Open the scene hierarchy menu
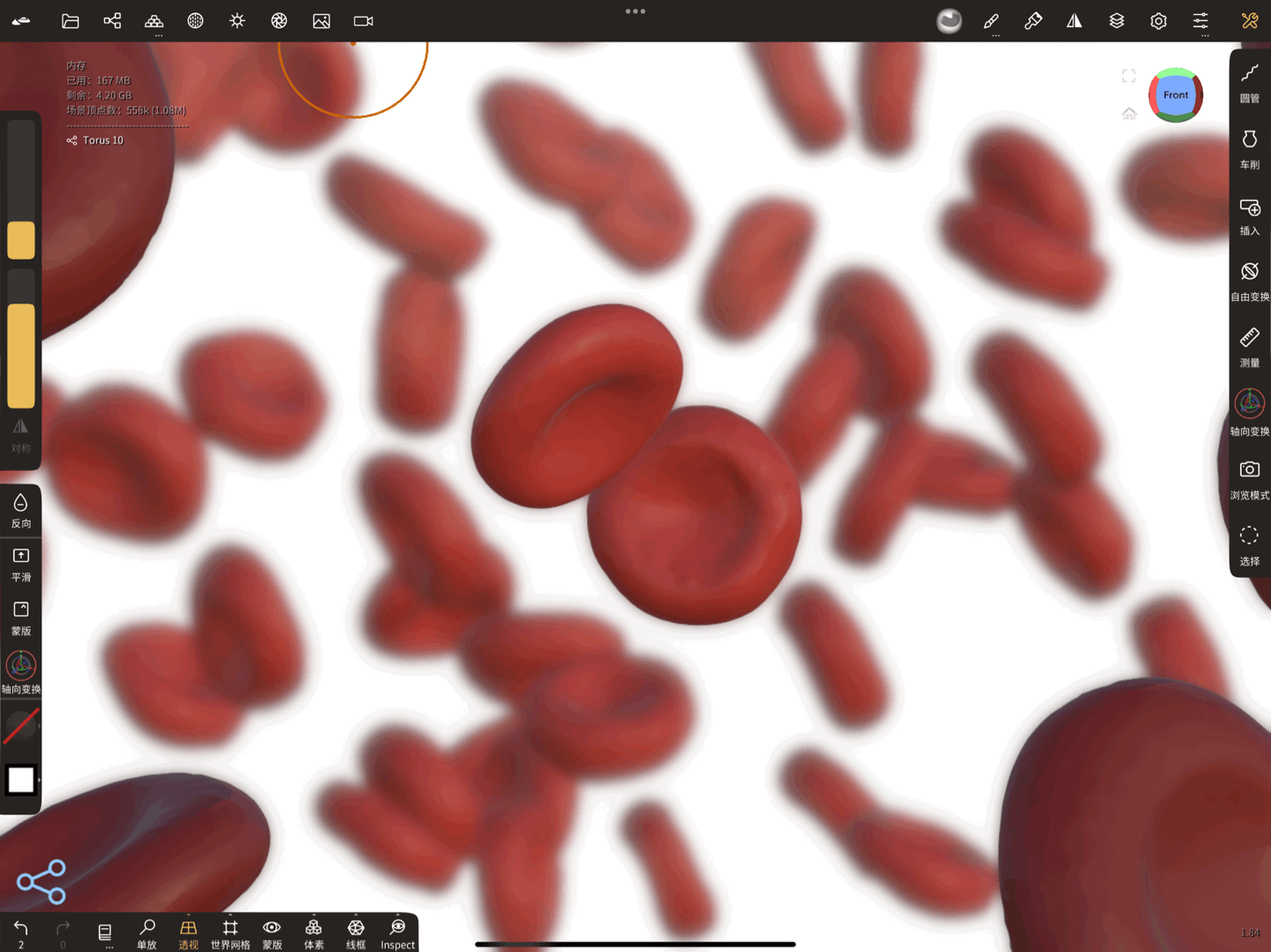 112,20
